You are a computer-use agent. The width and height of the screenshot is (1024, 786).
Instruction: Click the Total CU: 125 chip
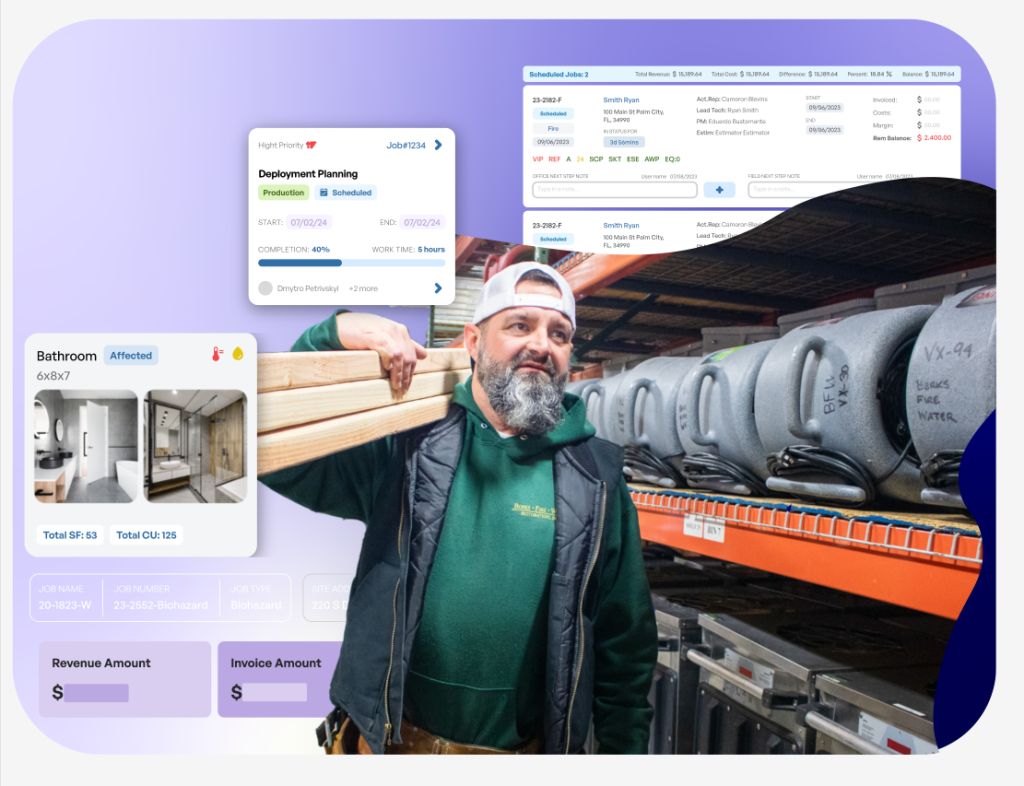pyautogui.click(x=146, y=535)
